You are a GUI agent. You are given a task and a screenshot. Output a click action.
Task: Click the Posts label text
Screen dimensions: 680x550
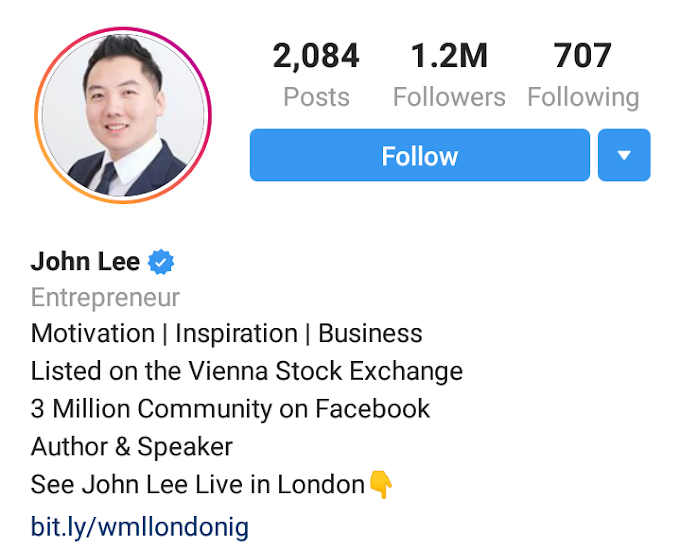[316, 97]
